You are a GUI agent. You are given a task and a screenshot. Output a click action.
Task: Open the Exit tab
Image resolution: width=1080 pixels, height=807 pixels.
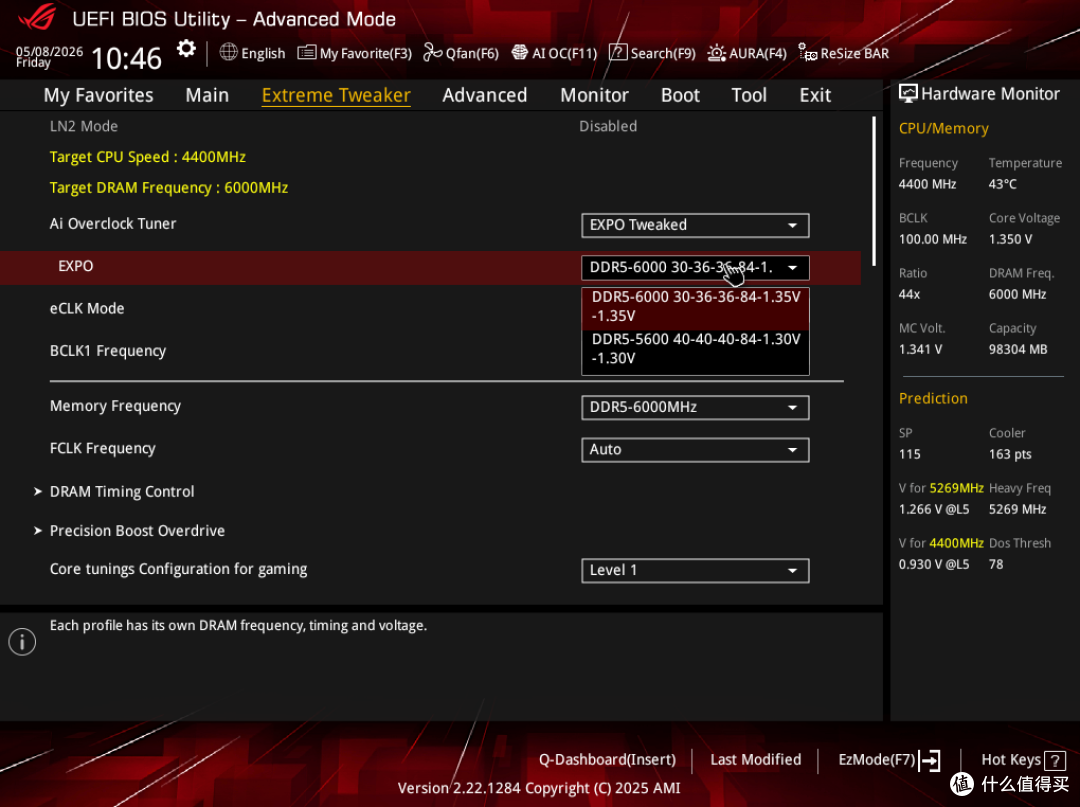coord(815,95)
